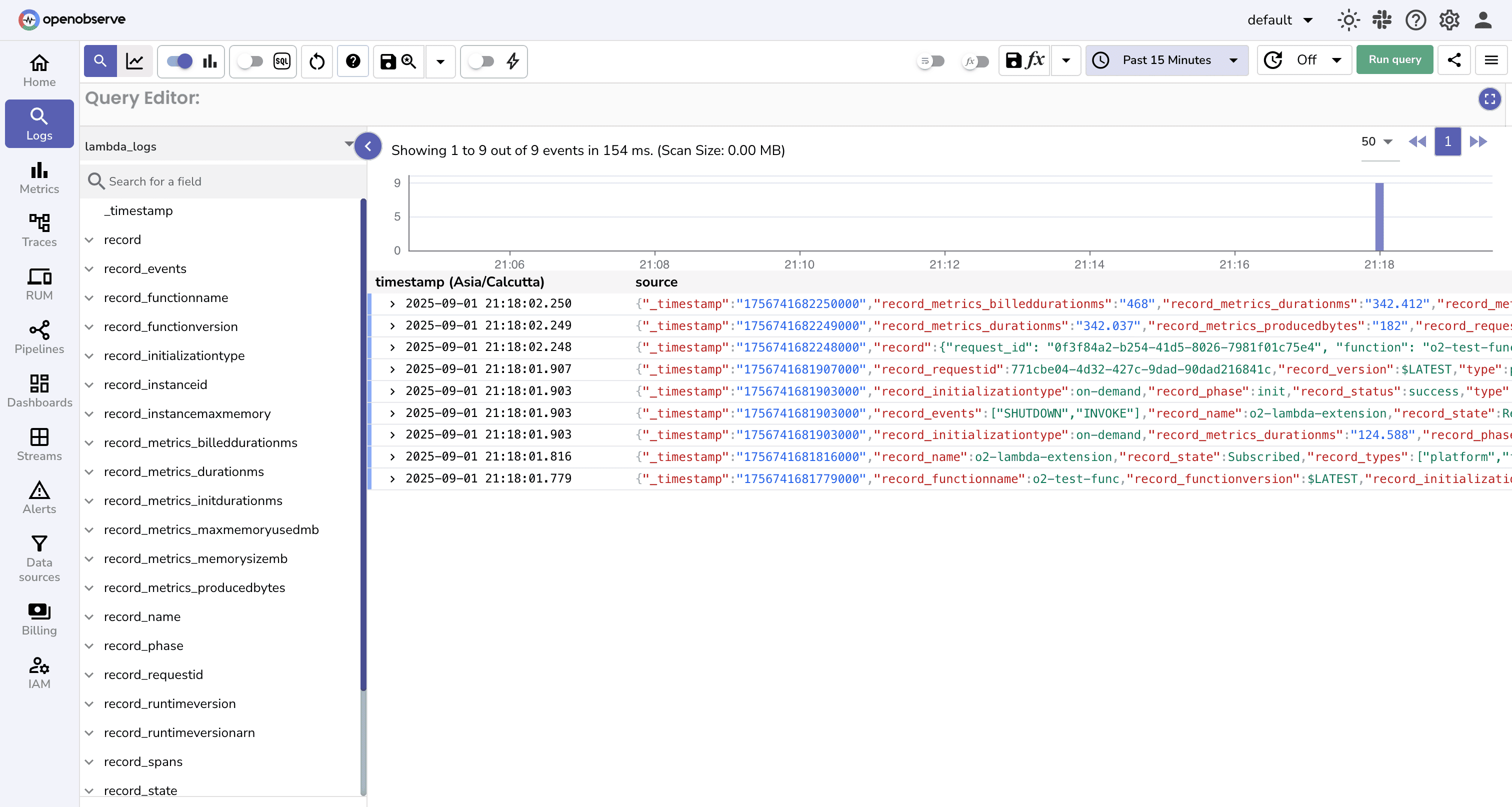The height and width of the screenshot is (807, 1512).
Task: Click the Run query button
Action: pyautogui.click(x=1394, y=60)
